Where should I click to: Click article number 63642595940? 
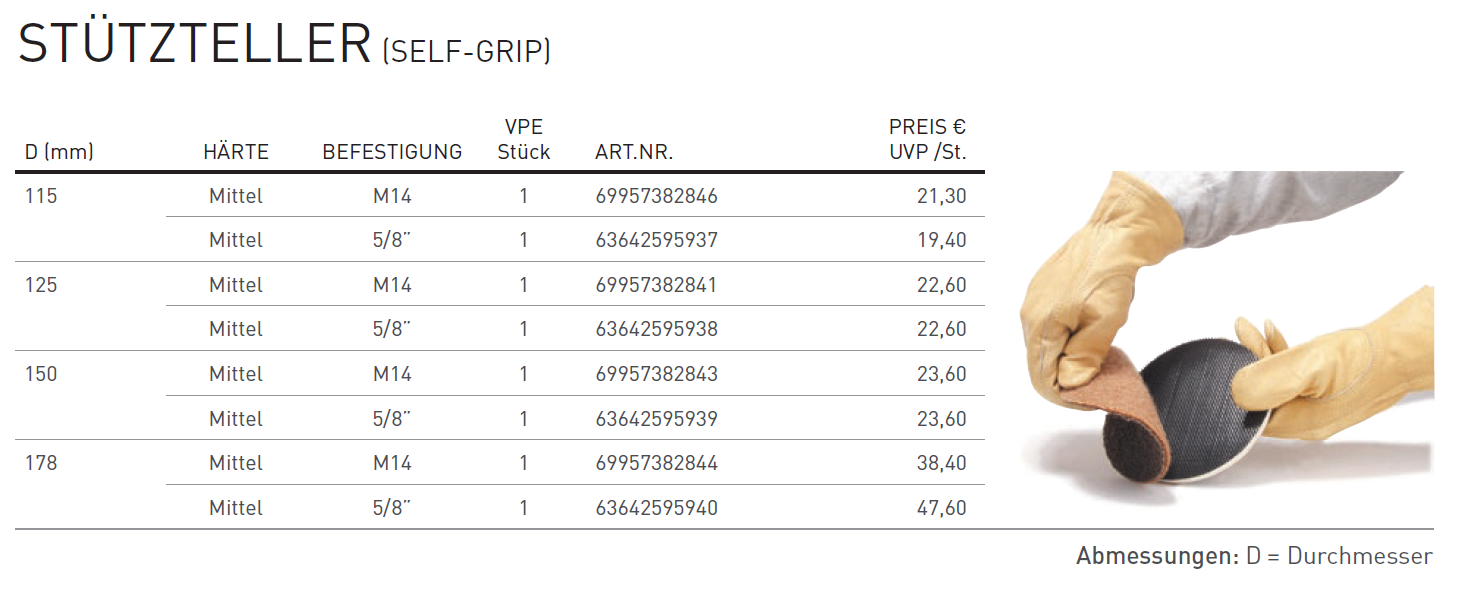point(656,508)
